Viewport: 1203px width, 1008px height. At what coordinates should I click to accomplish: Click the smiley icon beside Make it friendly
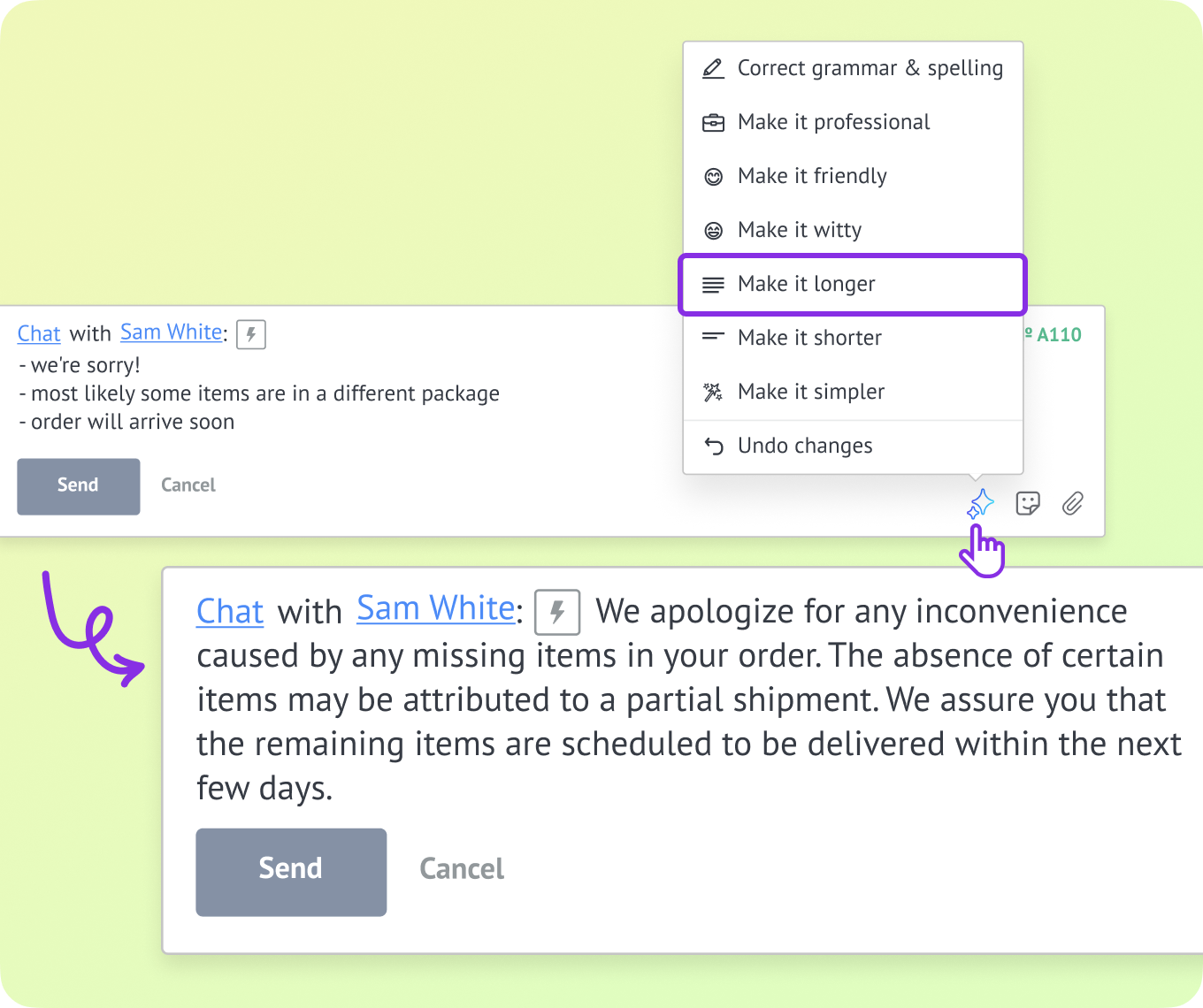pos(713,177)
